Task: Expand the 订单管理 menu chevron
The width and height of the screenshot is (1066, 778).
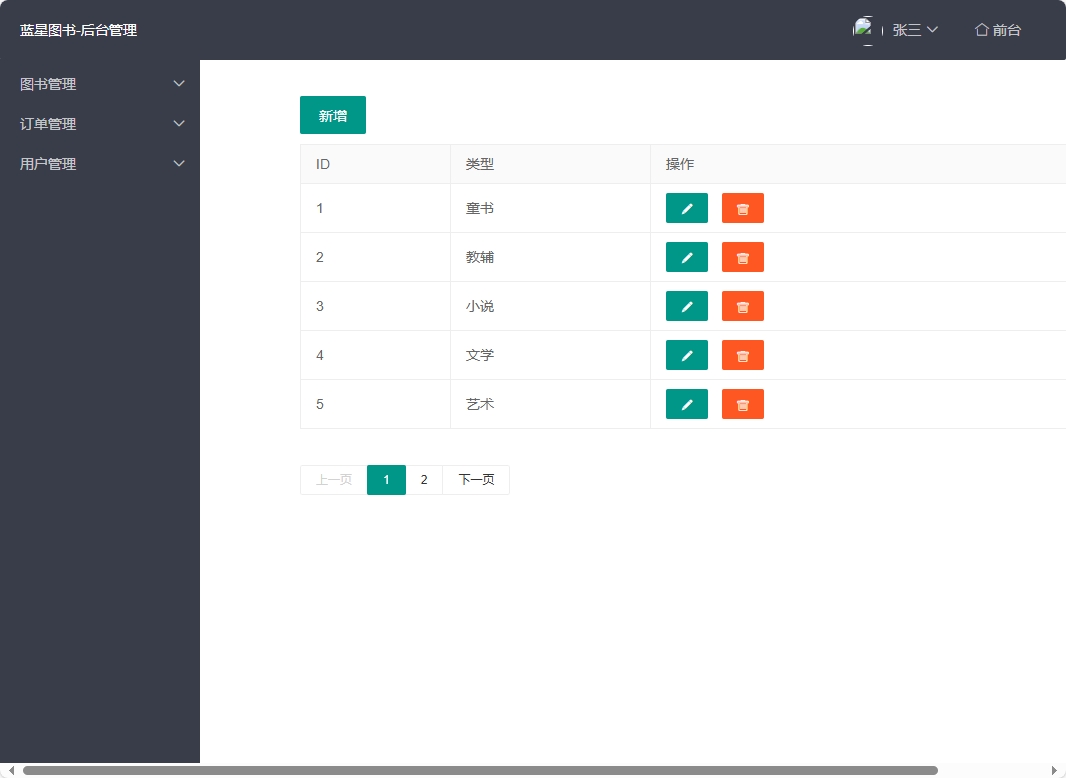Action: [x=179, y=124]
